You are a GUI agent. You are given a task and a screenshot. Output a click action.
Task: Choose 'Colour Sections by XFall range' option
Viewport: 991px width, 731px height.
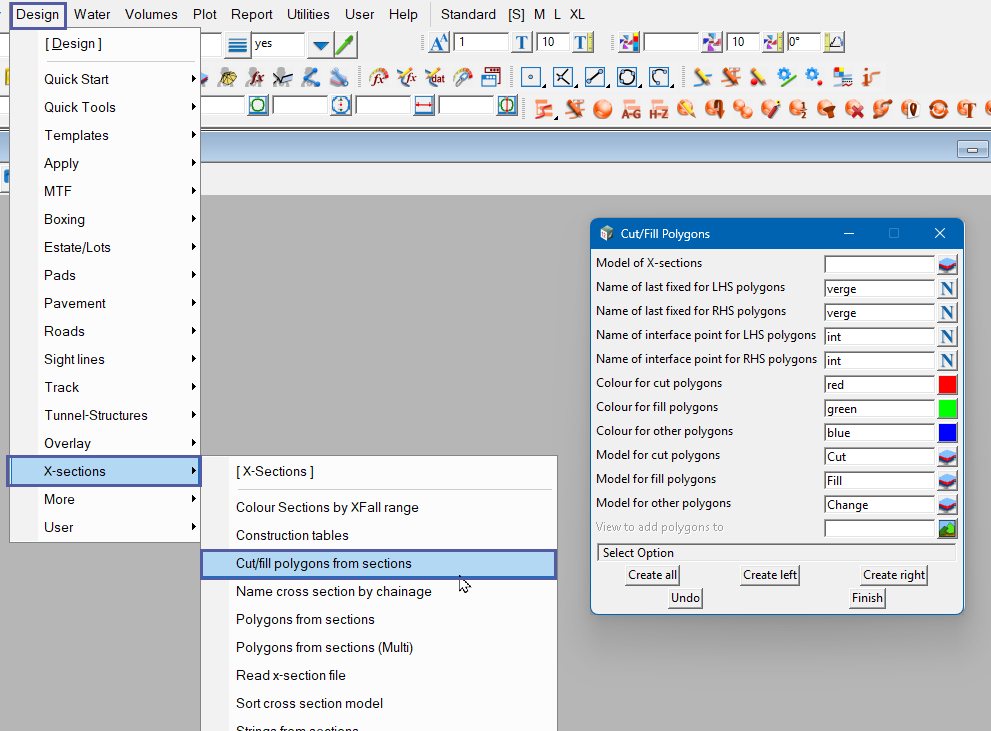[327, 507]
